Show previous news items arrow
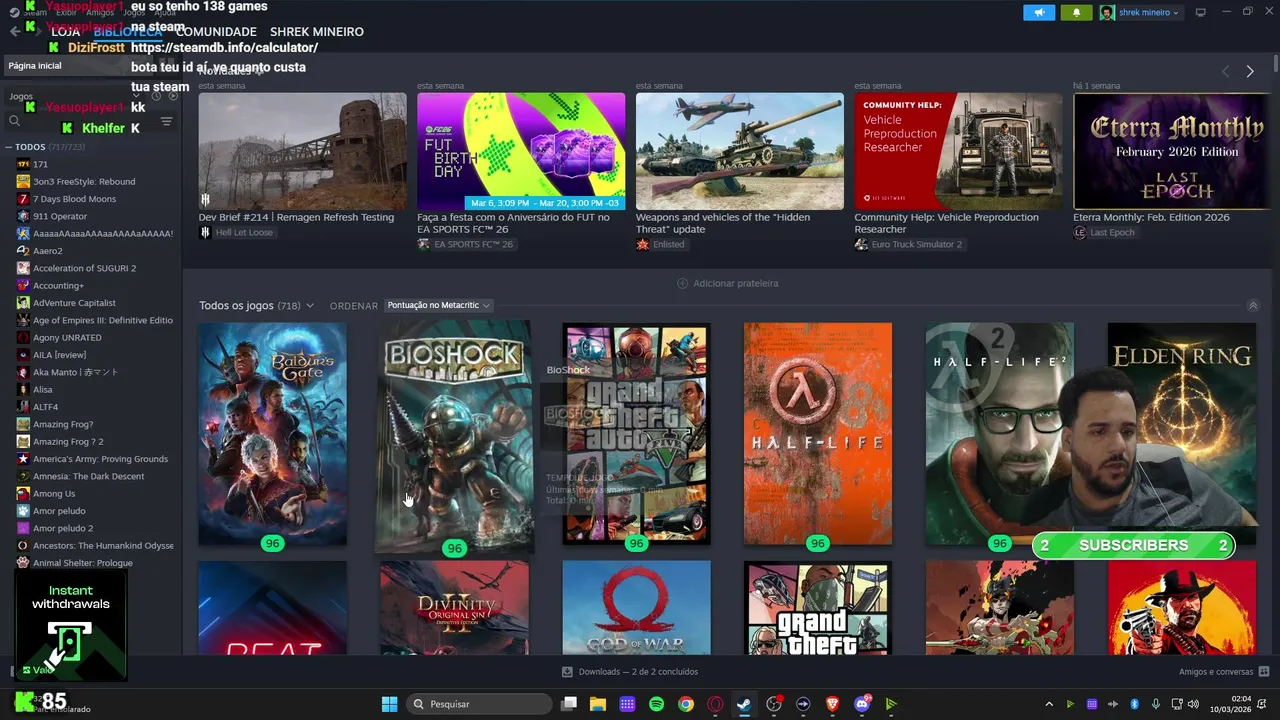The width and height of the screenshot is (1280, 720). click(1225, 71)
